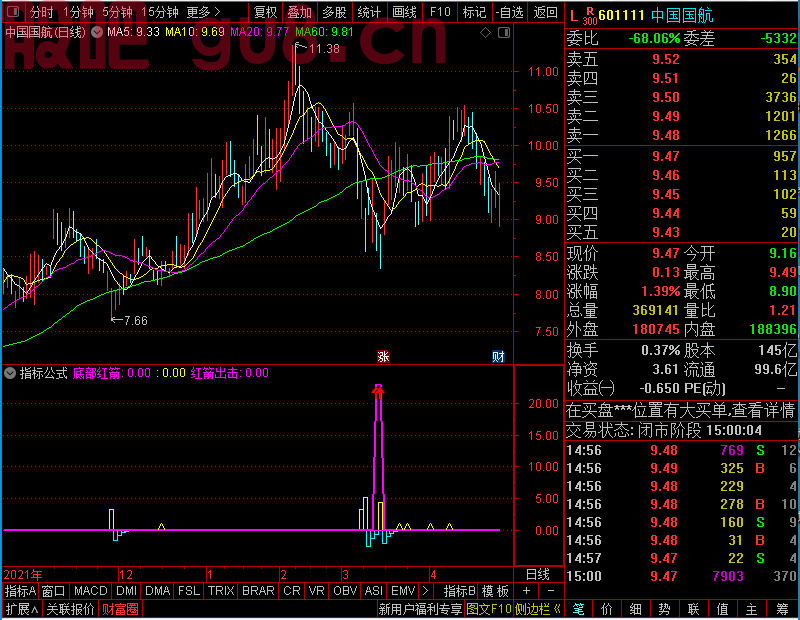Select the 价 price distribution tab
800x620 pixels.
(x=607, y=609)
